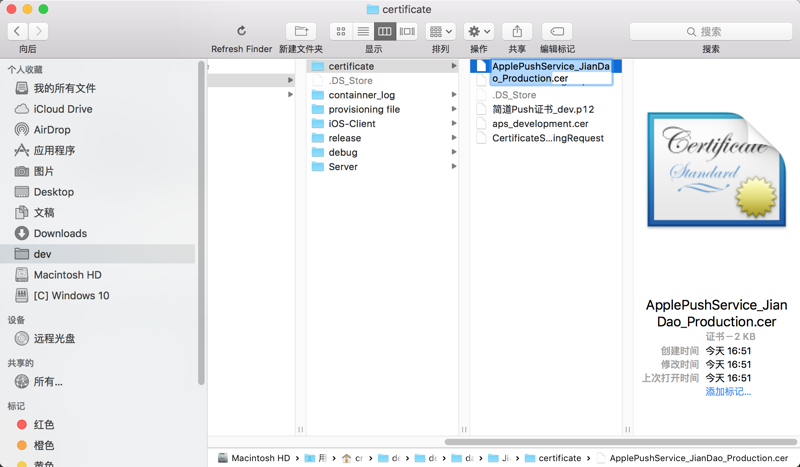This screenshot has height=467, width=800.
Task: Open the arrange (排列) dropdown
Action: coord(440,31)
